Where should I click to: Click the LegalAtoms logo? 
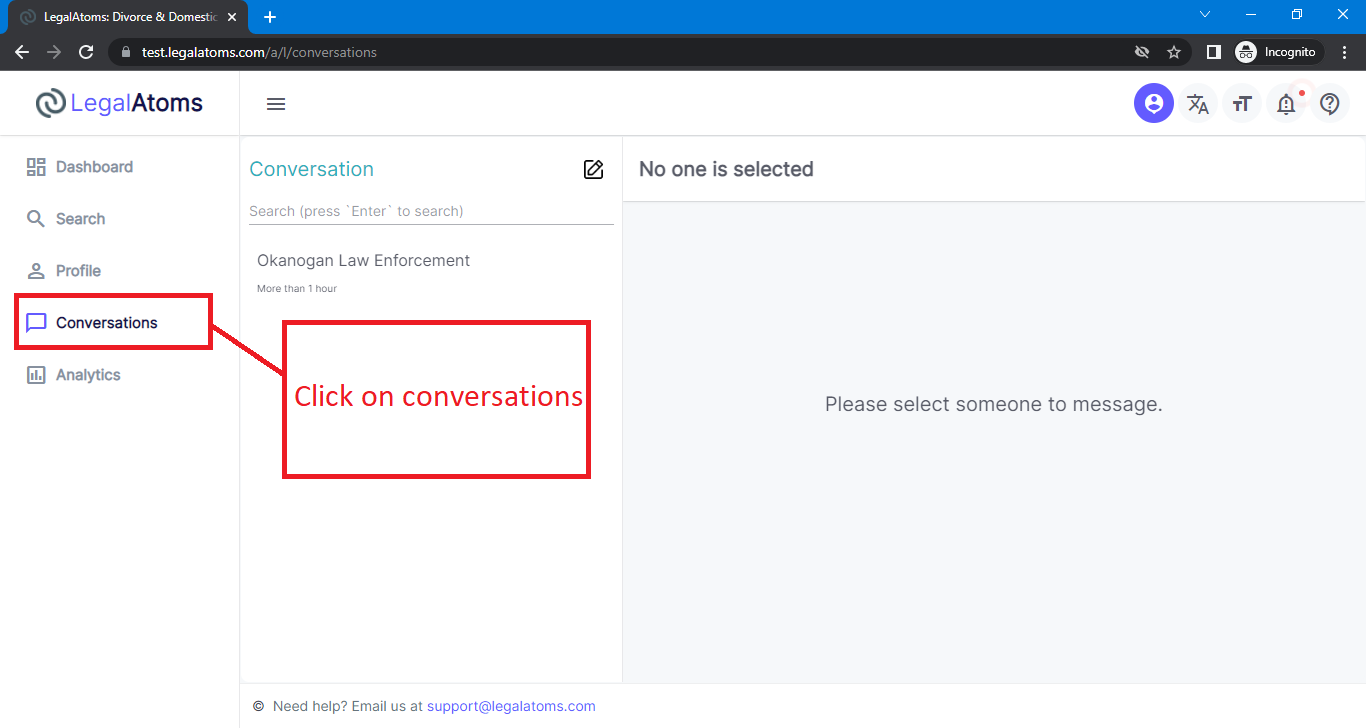click(x=119, y=103)
